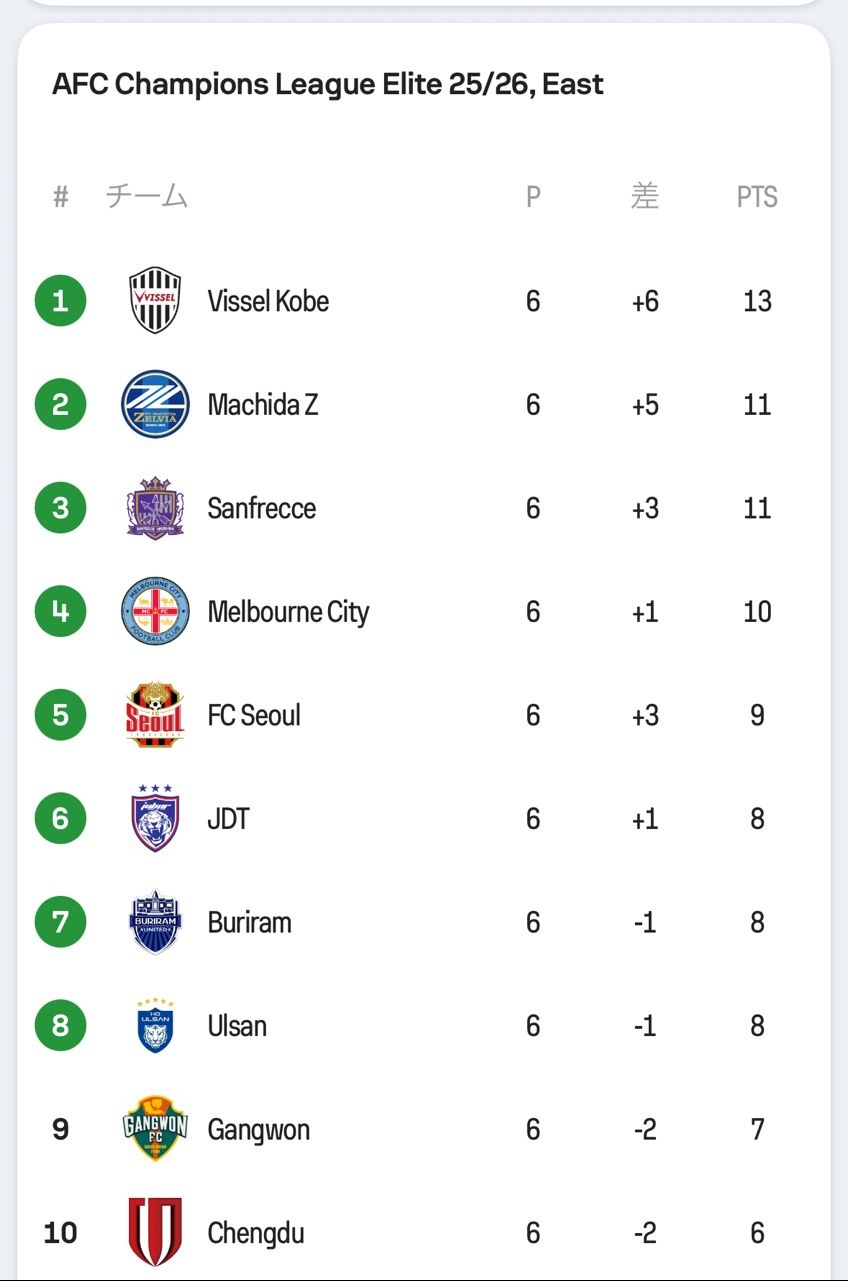This screenshot has width=848, height=1281.
Task: Open the Chengdu red crest
Action: click(155, 1232)
